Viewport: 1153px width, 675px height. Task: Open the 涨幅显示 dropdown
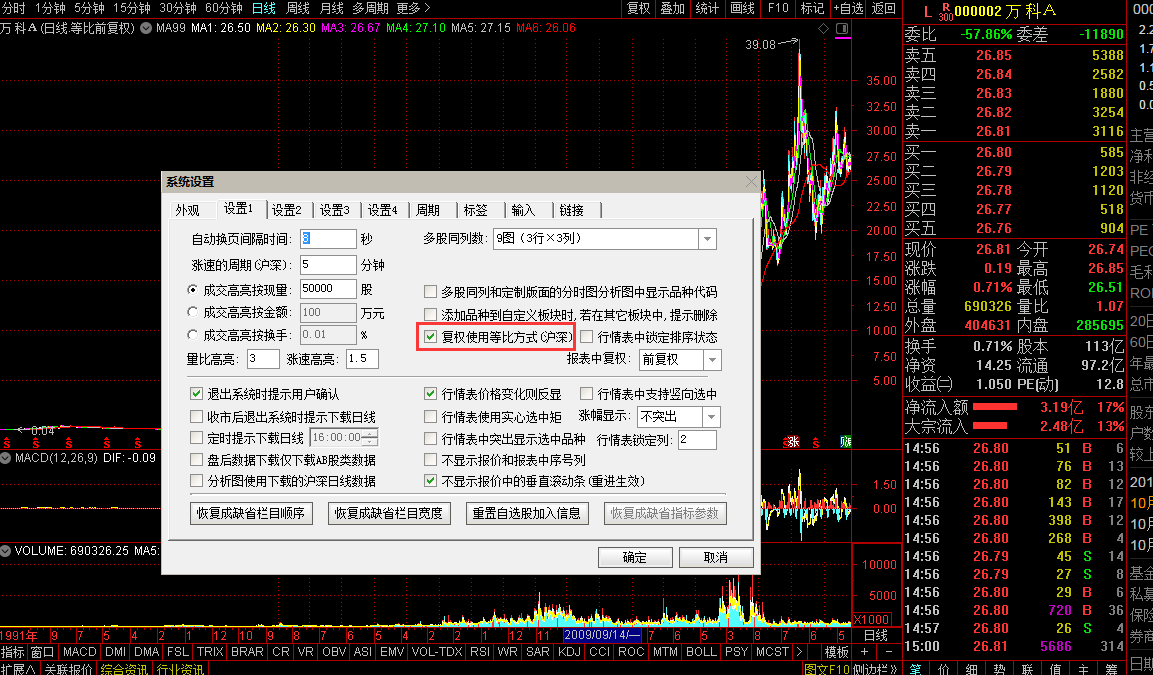coord(711,416)
